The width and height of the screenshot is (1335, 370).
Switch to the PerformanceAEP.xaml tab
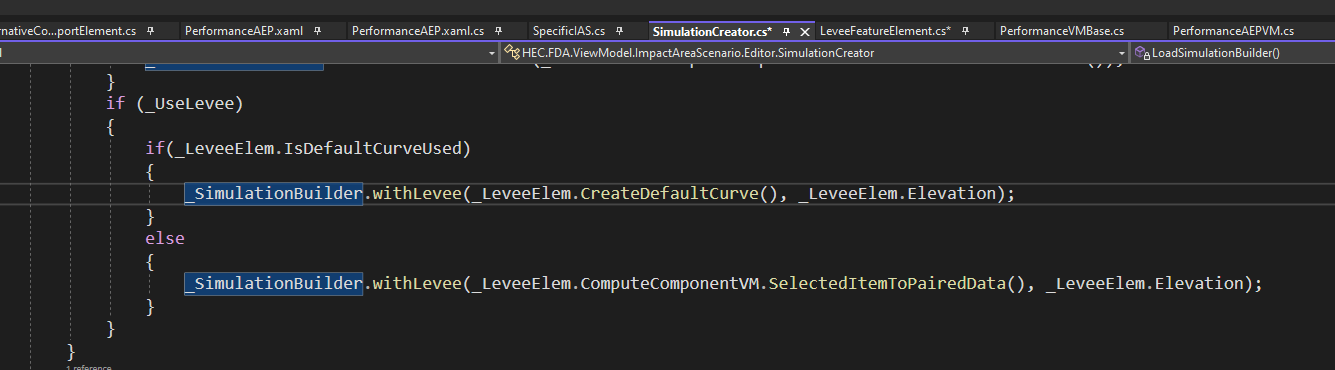(x=245, y=32)
